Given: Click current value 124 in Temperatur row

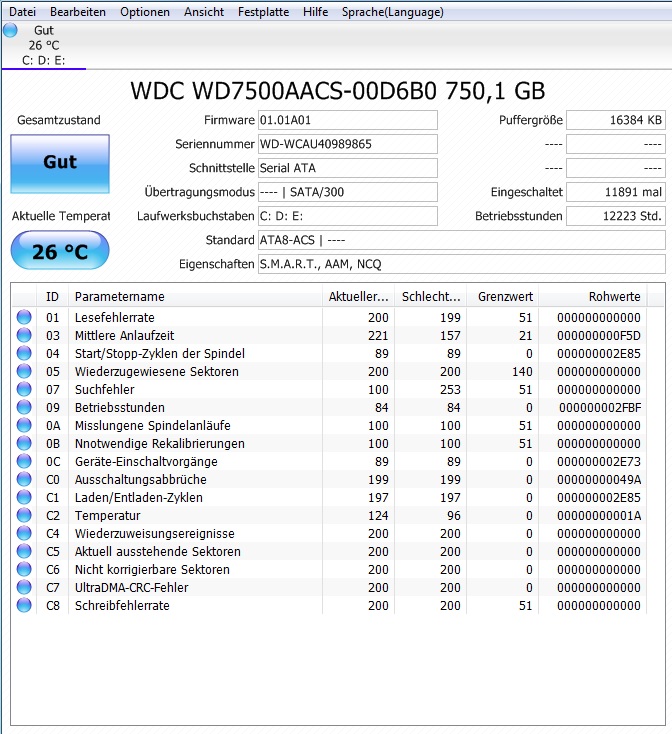Looking at the screenshot, I should [378, 516].
